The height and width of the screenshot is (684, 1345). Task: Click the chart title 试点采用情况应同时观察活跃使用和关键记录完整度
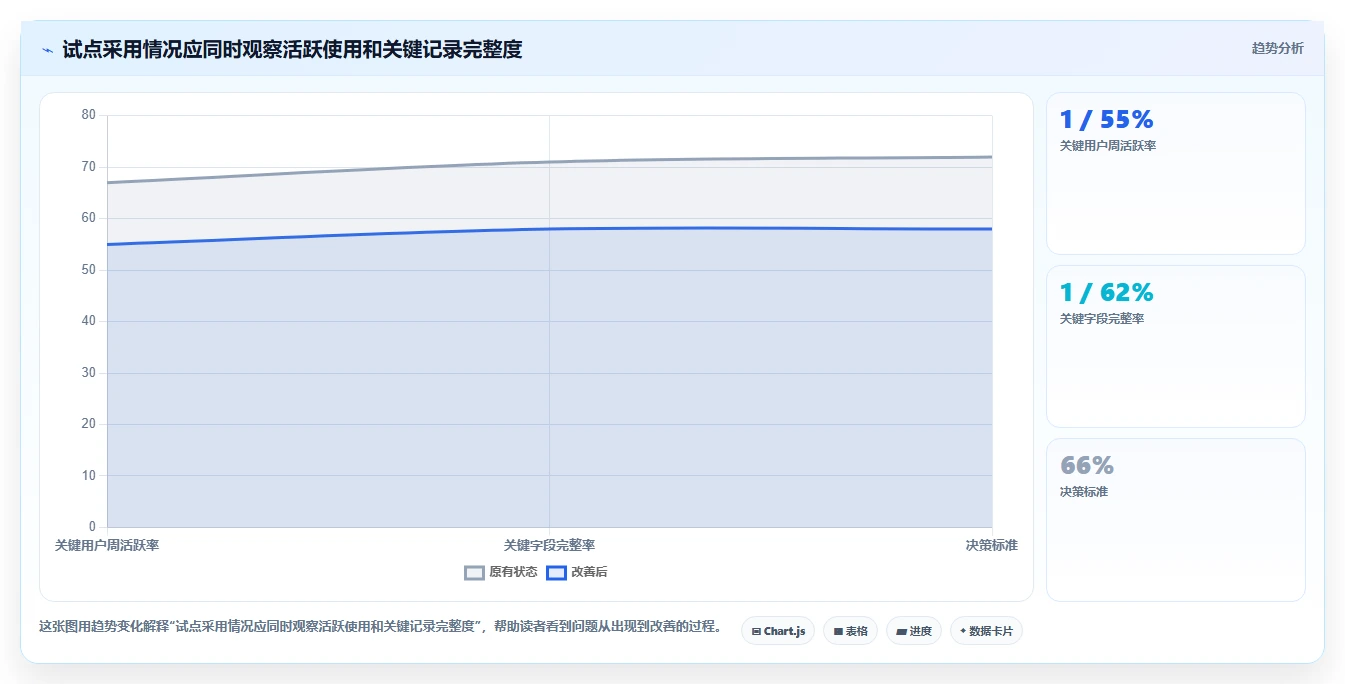click(292, 49)
